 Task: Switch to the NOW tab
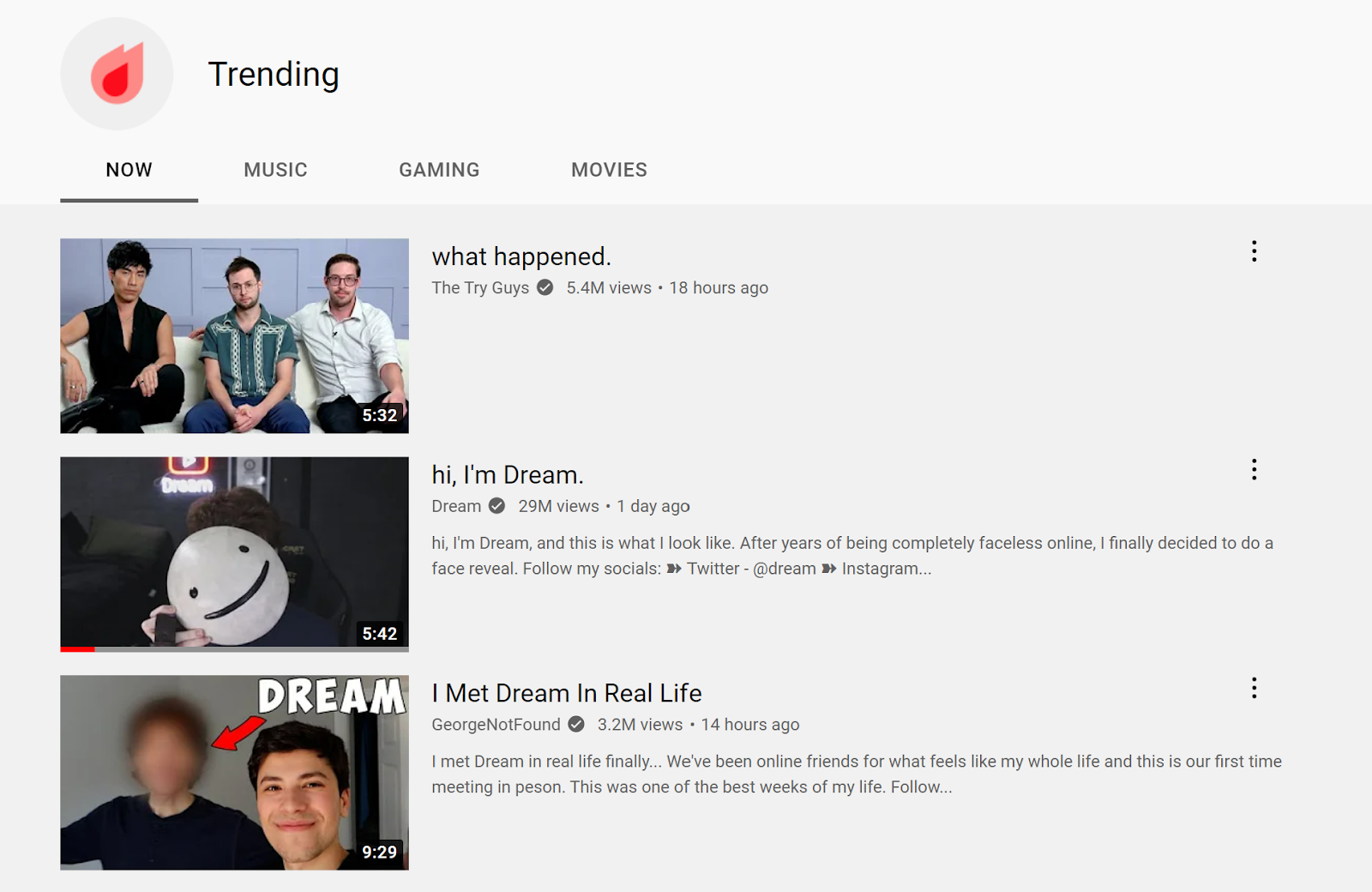tap(129, 170)
